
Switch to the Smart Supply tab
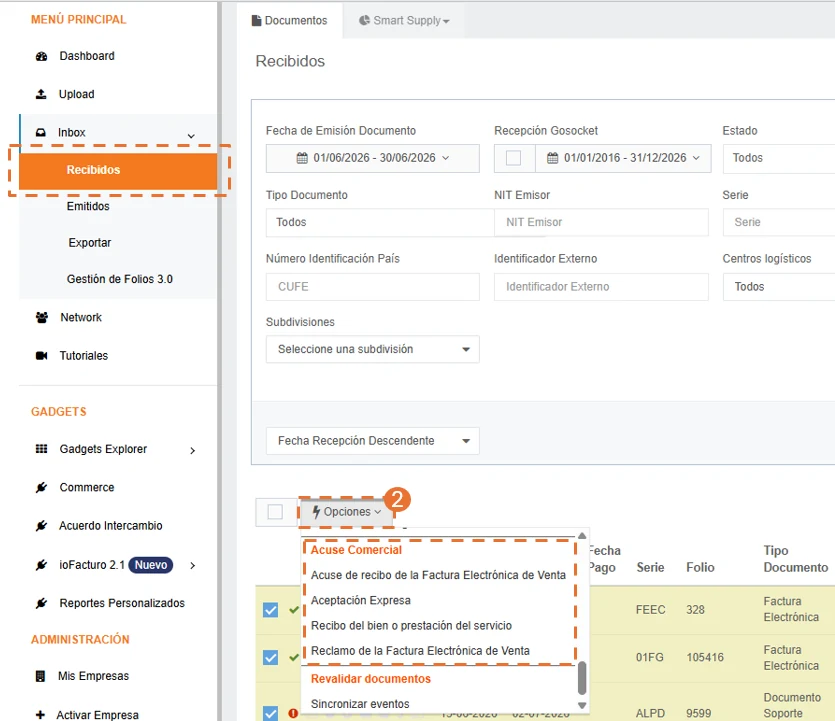(404, 20)
